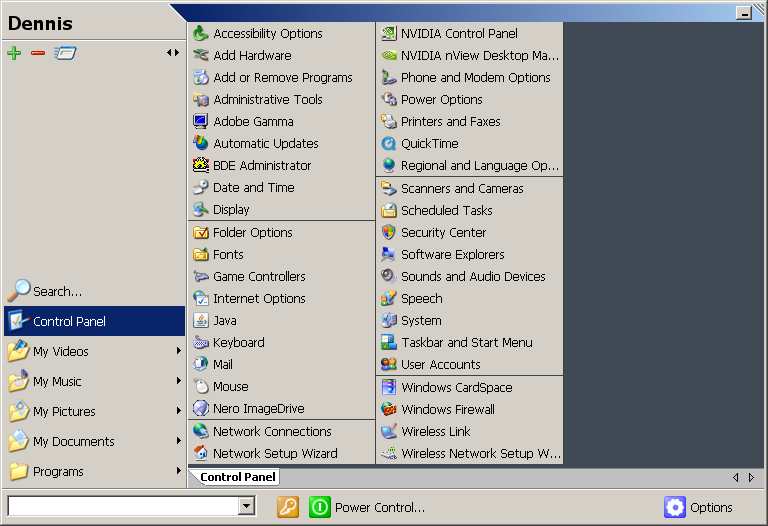The width and height of the screenshot is (768, 526).
Task: Click Network Connections entry
Action: coord(282,431)
